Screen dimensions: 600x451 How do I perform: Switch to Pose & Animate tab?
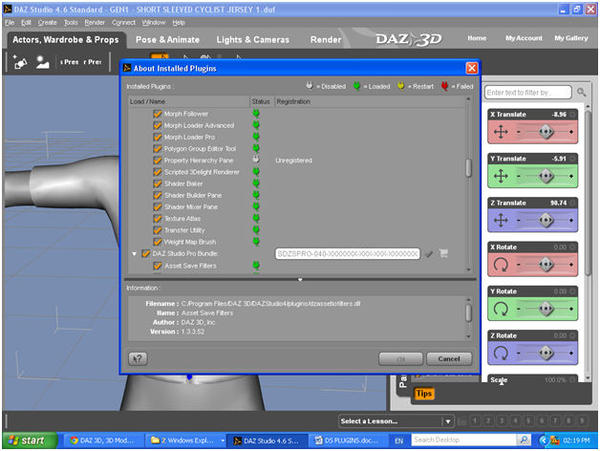[168, 40]
